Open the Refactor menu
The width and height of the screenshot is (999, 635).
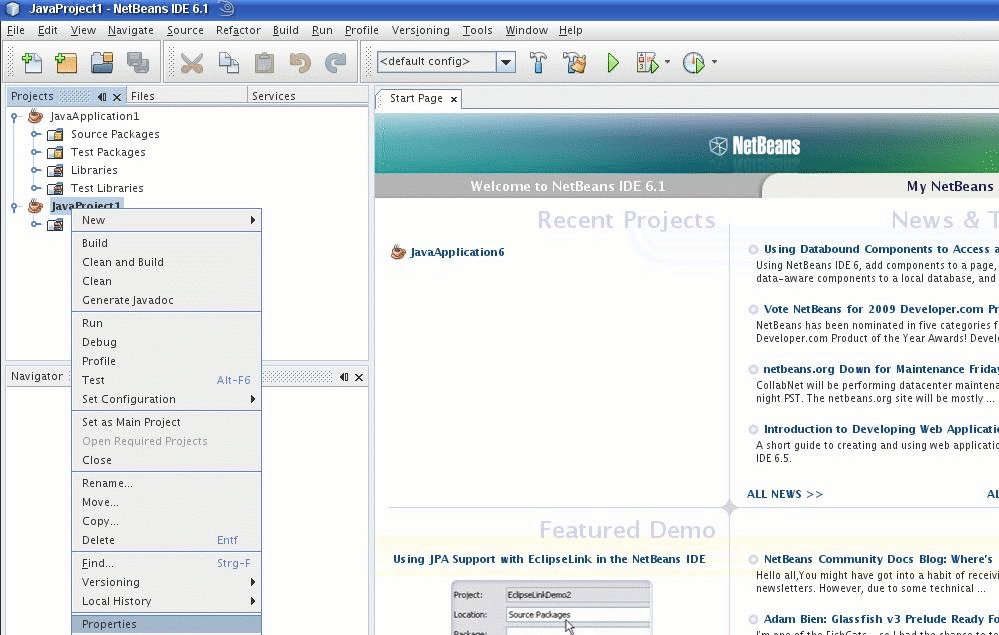pyautogui.click(x=238, y=30)
